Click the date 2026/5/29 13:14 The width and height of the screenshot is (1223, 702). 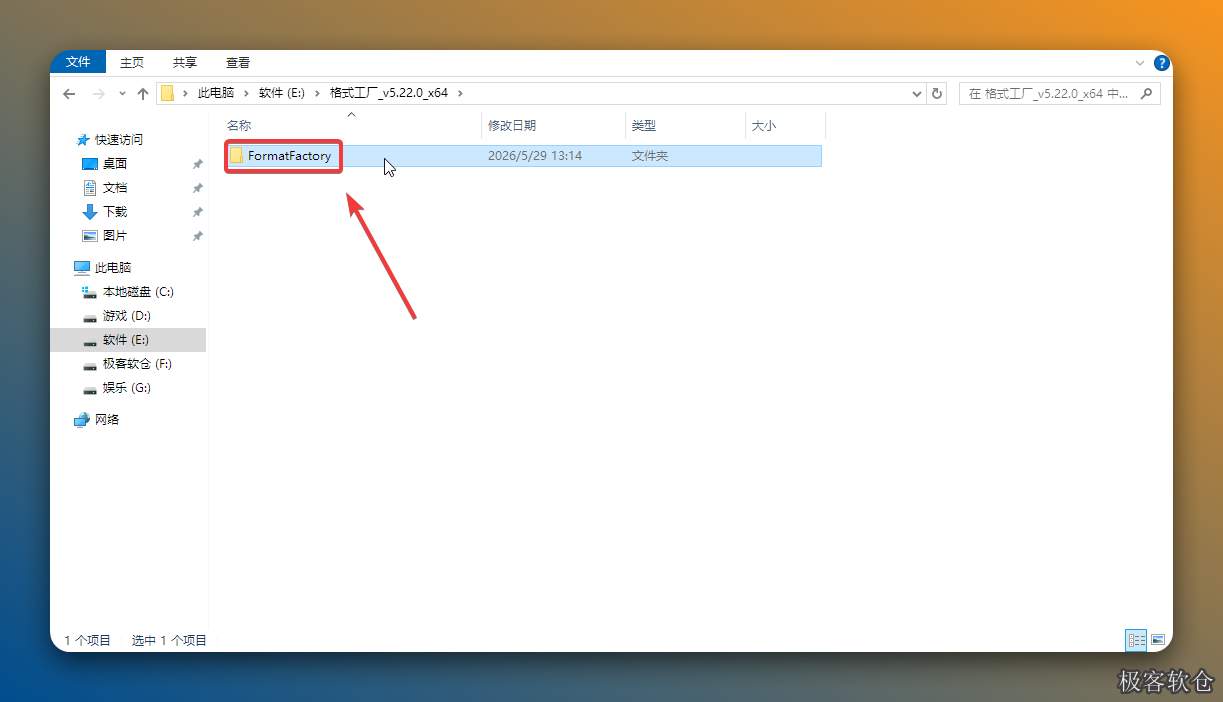click(534, 156)
